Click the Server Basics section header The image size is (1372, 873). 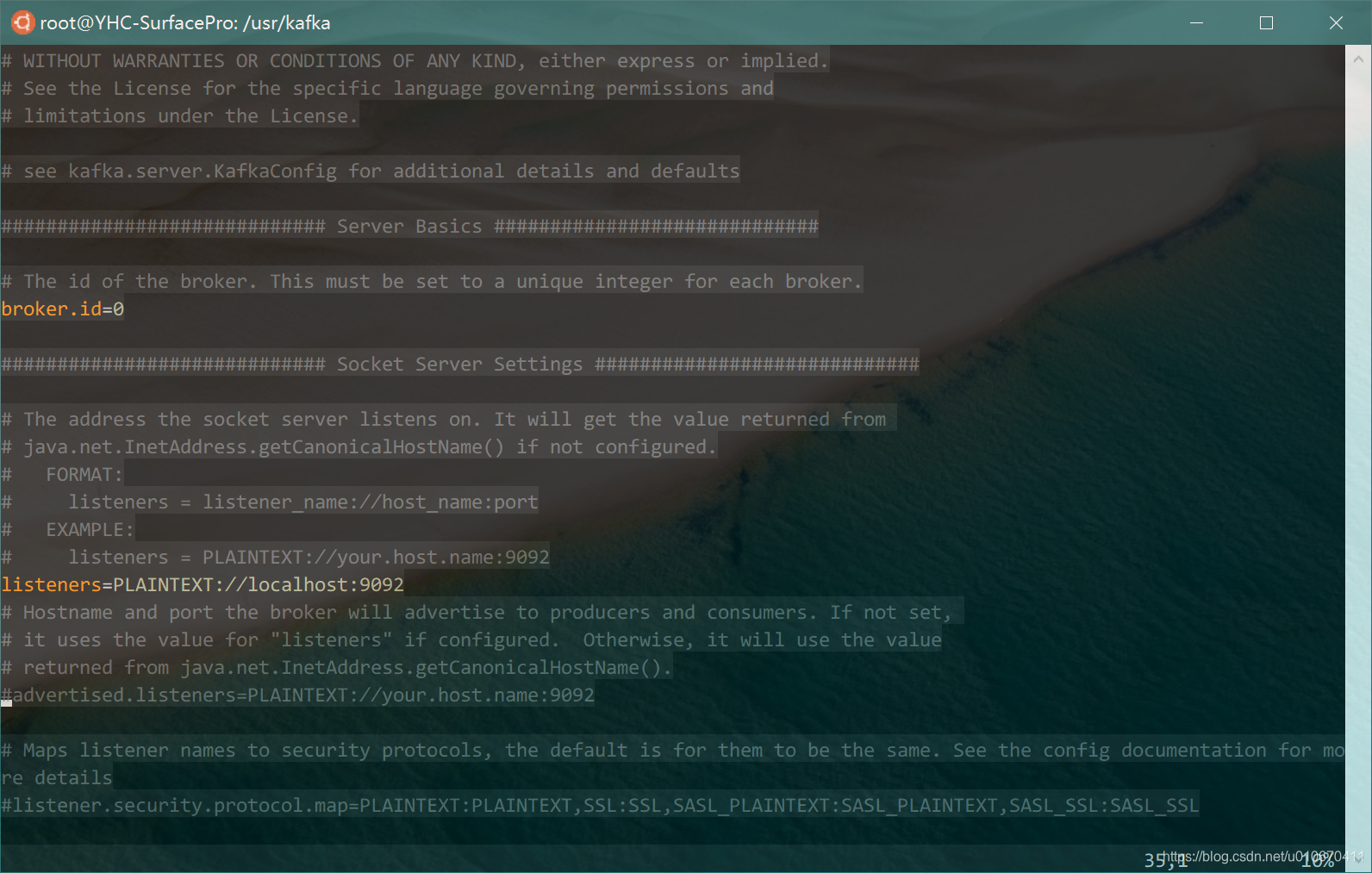pos(409,226)
